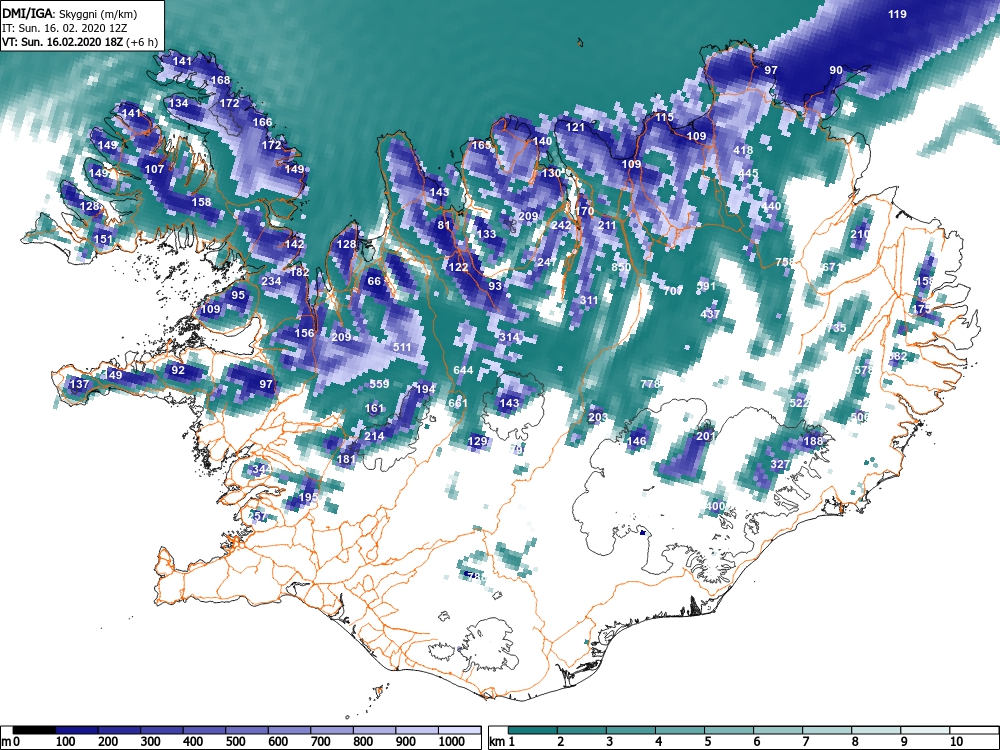Click the '9' label on the km legend
The width and height of the screenshot is (1000, 750).
point(903,742)
